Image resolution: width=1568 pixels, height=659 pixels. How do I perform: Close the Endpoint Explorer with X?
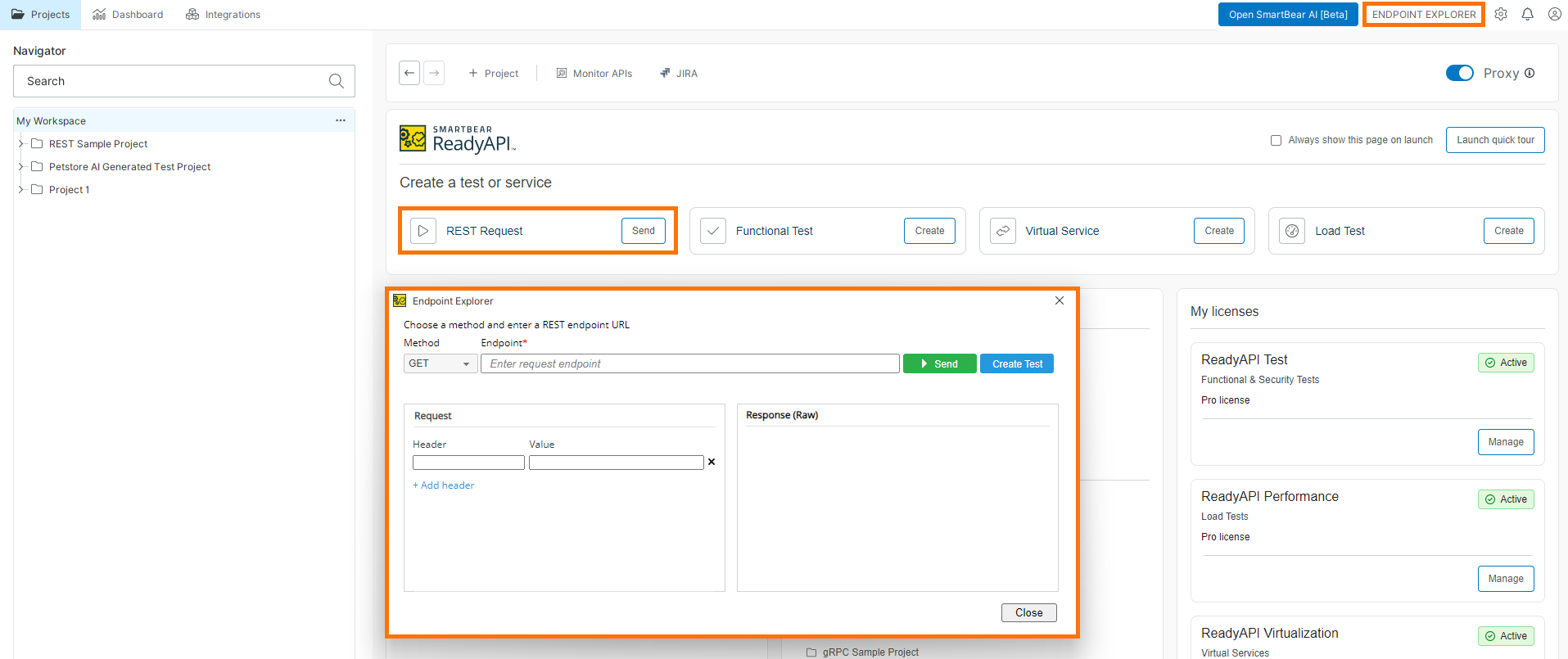(x=1060, y=300)
